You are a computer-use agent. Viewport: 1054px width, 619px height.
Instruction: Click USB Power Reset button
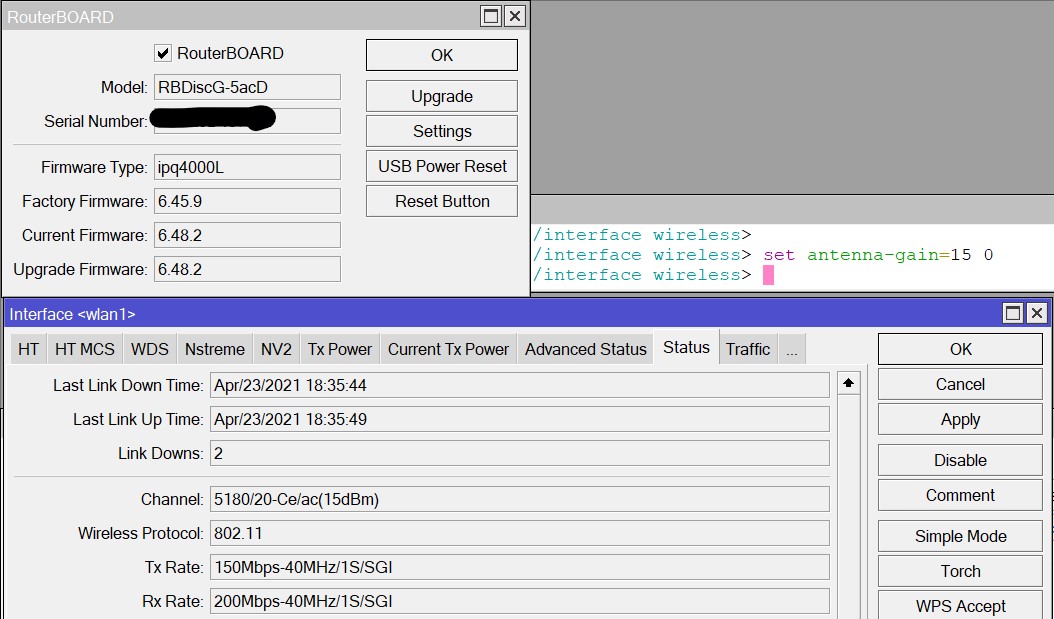(x=442, y=166)
